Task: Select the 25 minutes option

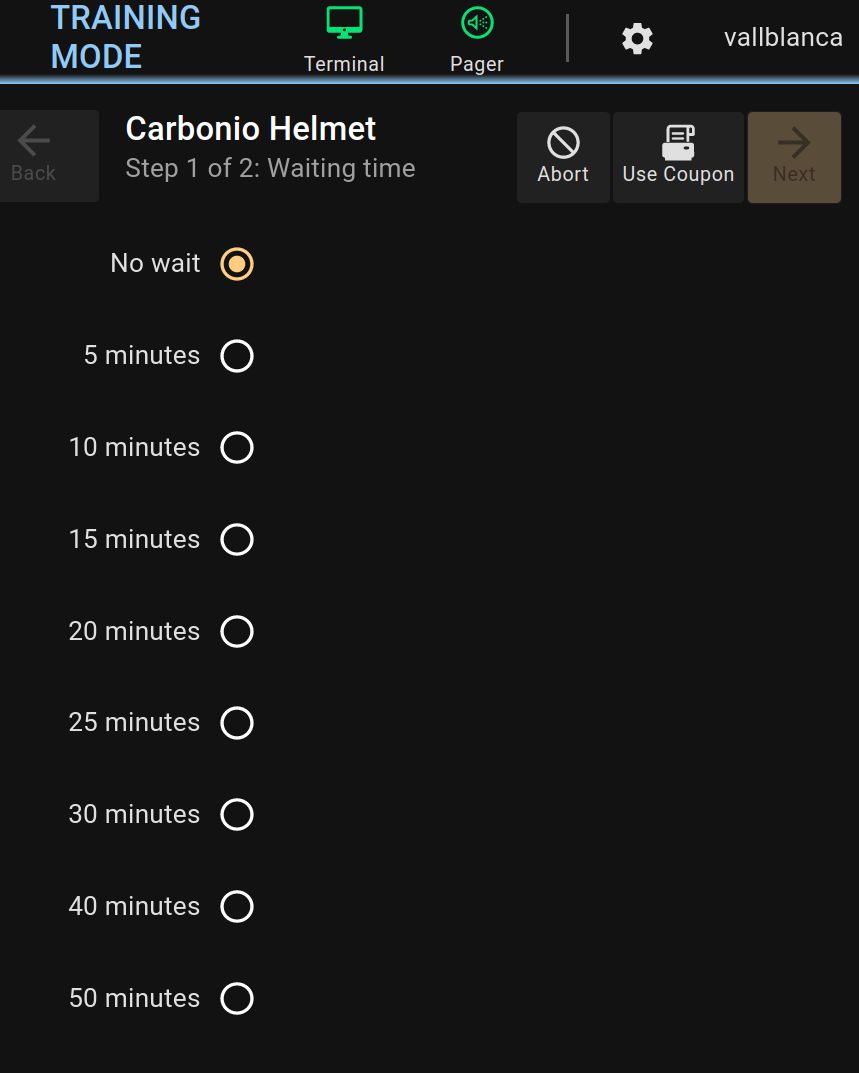Action: (x=237, y=723)
